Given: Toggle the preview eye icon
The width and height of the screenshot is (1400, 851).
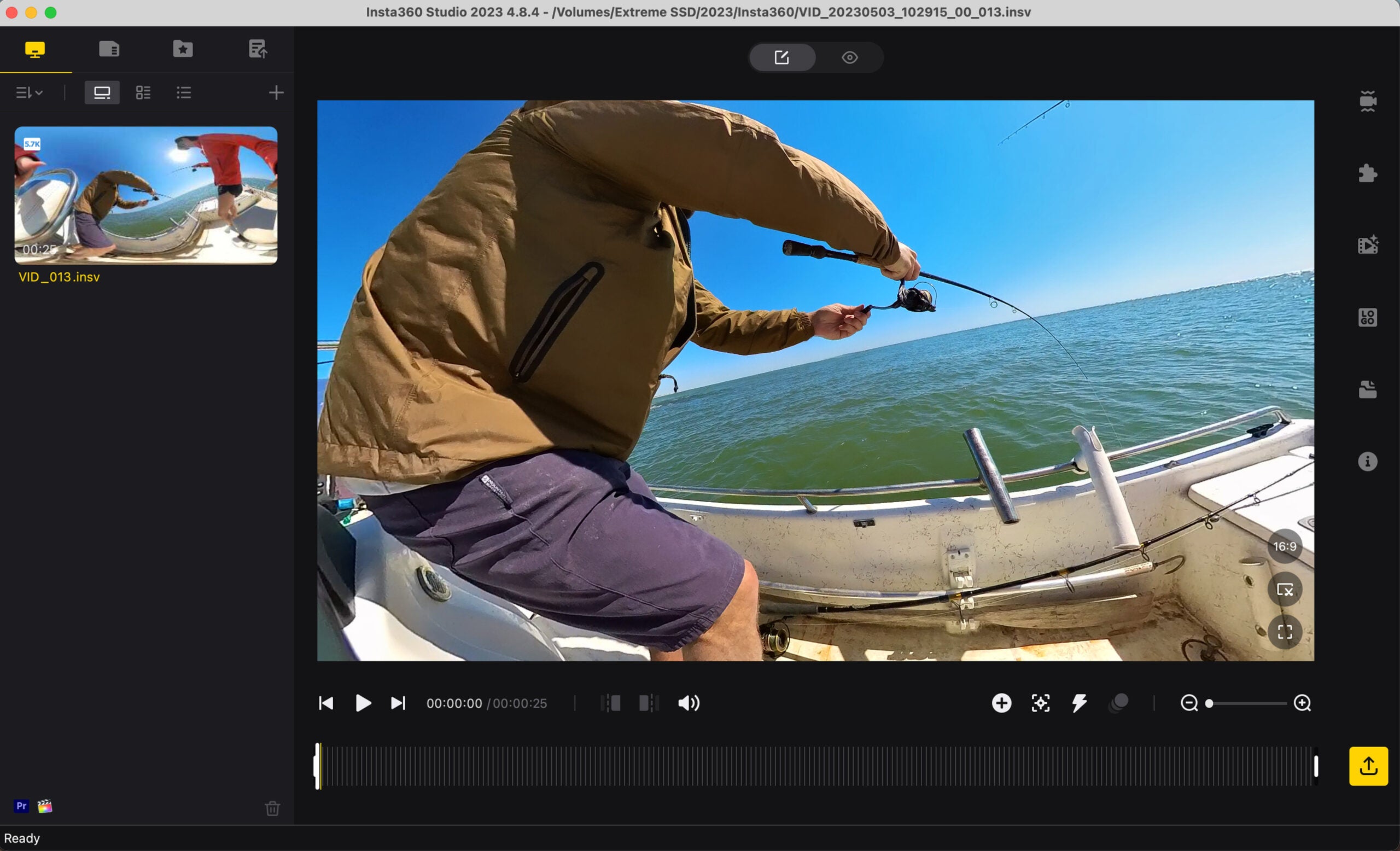Looking at the screenshot, I should pyautogui.click(x=849, y=57).
